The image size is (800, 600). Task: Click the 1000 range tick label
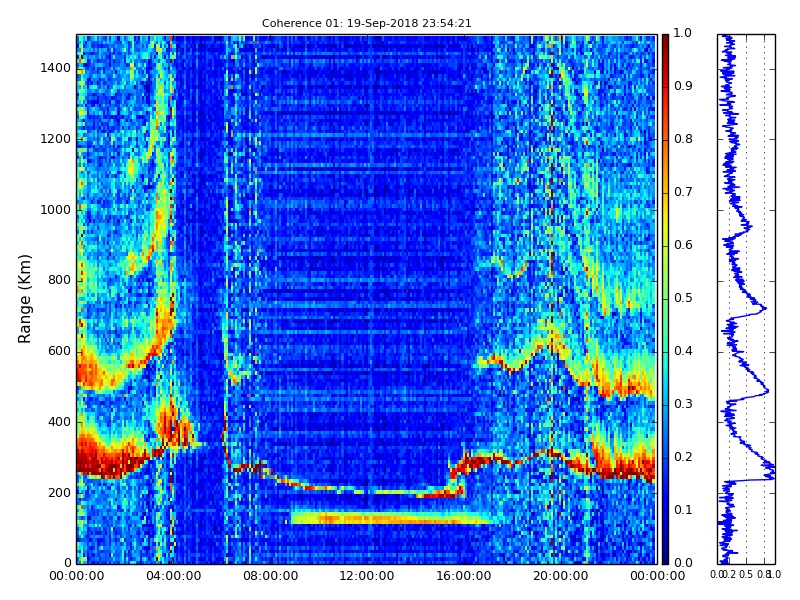55,210
